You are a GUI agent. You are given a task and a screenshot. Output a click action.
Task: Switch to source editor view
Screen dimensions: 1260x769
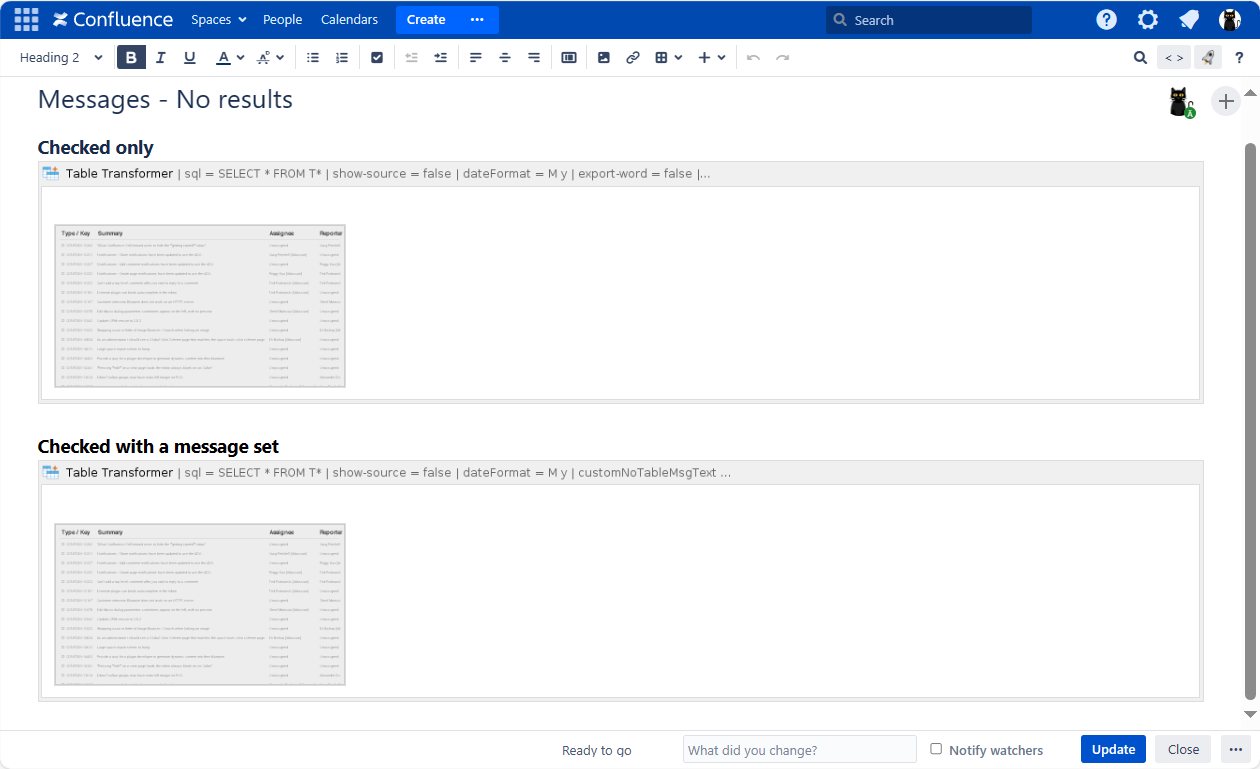pos(1174,58)
